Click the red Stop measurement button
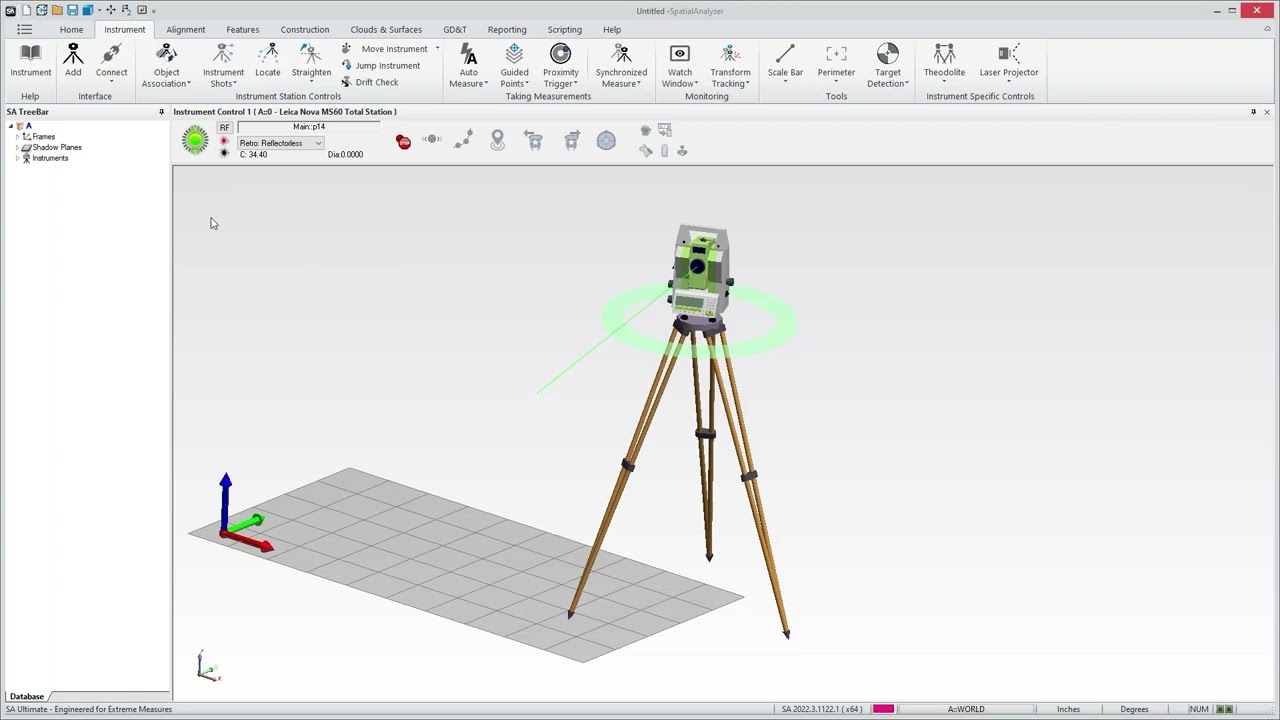 [403, 141]
